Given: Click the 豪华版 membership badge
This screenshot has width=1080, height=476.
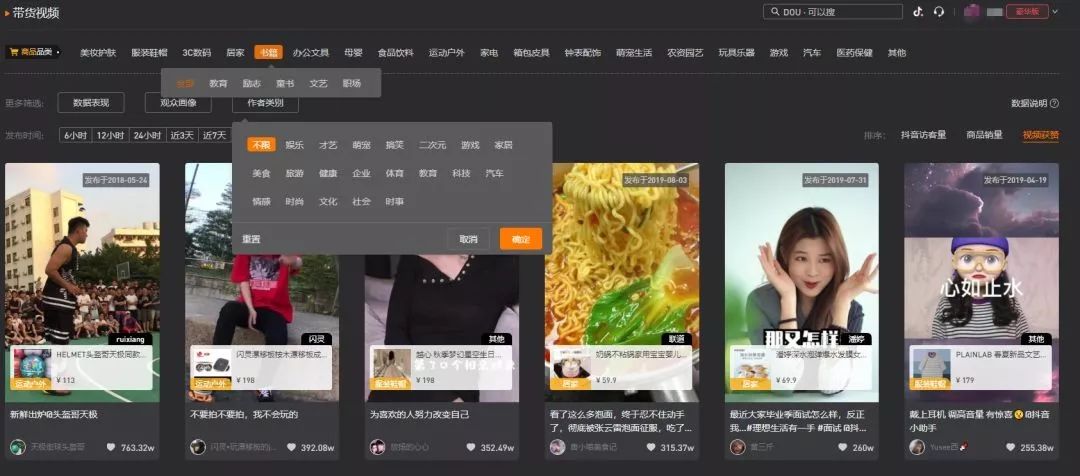Looking at the screenshot, I should coord(1027,12).
